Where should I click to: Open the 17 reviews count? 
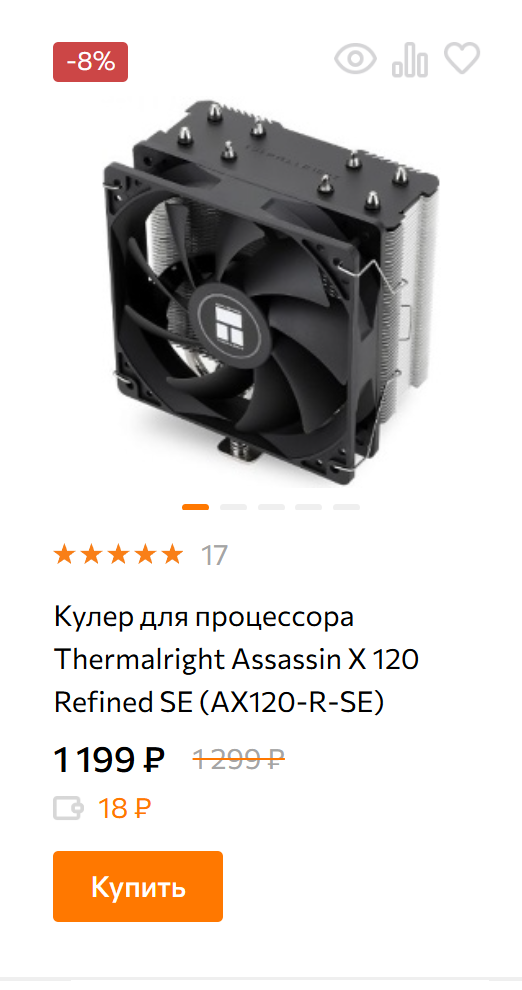click(214, 556)
